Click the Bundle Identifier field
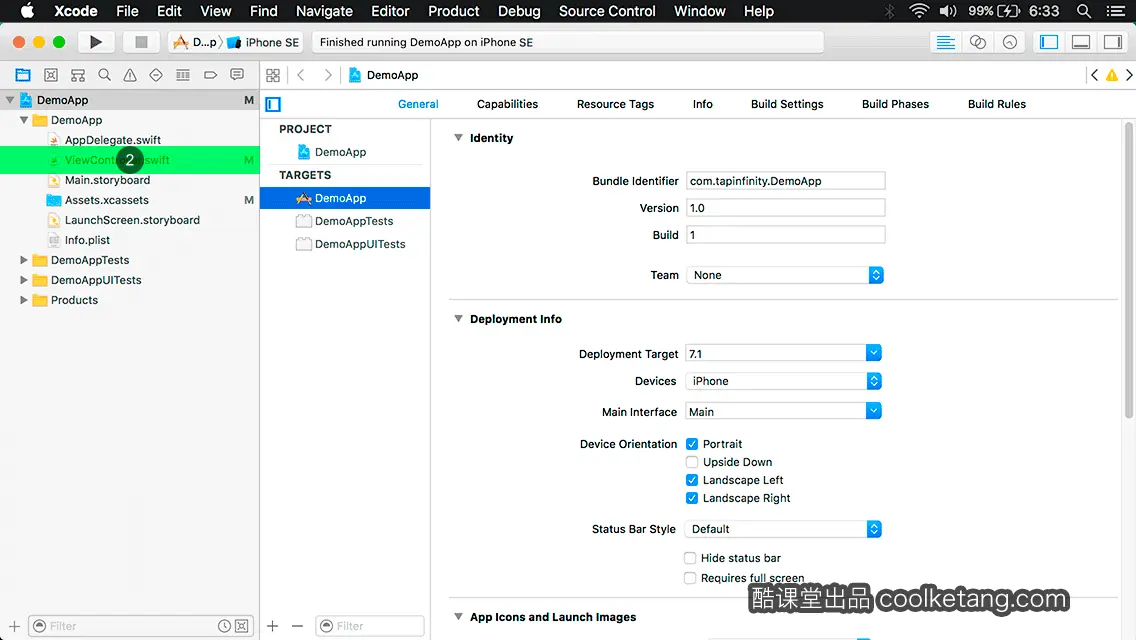The height and width of the screenshot is (640, 1136). pyautogui.click(x=785, y=180)
